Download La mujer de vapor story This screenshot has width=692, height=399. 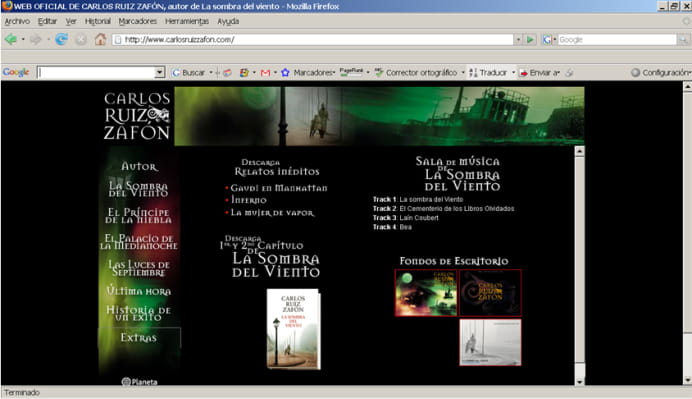click(272, 213)
